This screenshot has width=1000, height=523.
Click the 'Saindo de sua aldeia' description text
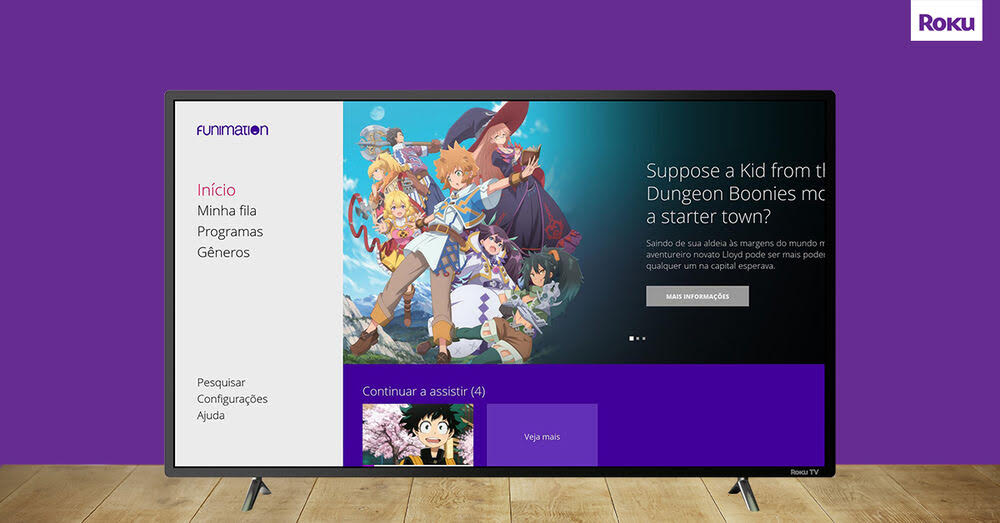point(735,254)
